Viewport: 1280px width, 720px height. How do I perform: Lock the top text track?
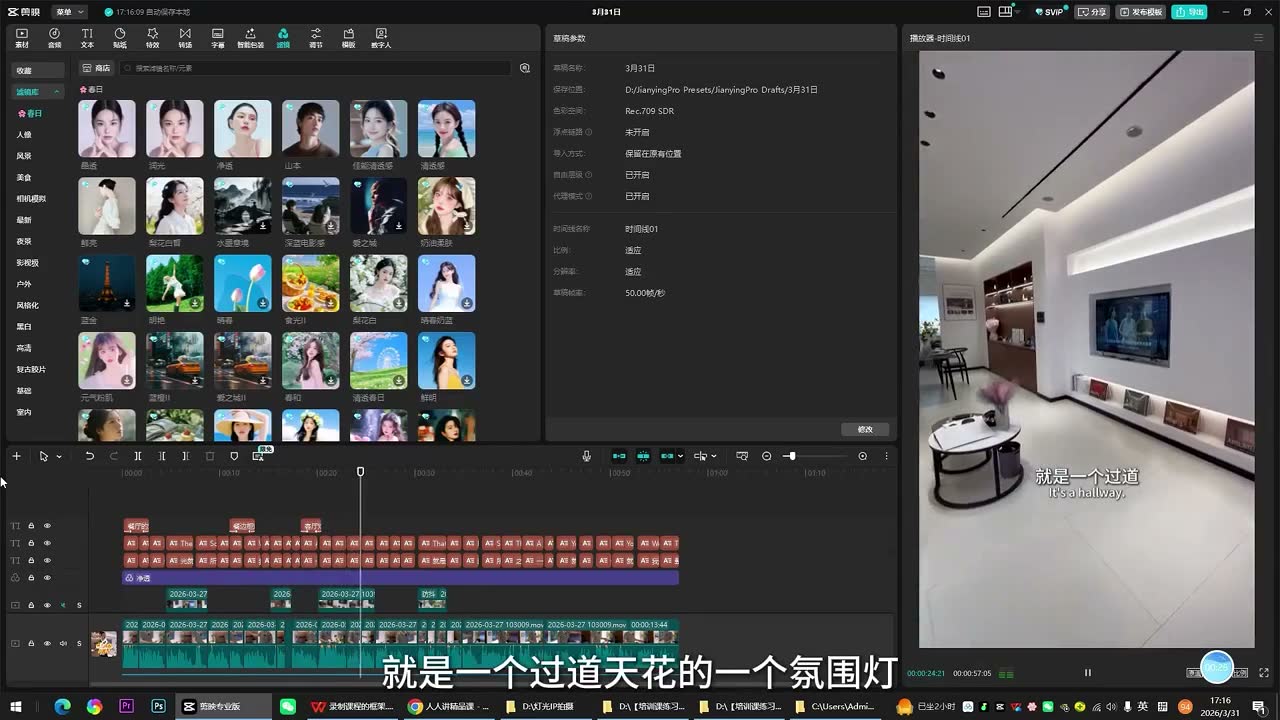tap(31, 526)
